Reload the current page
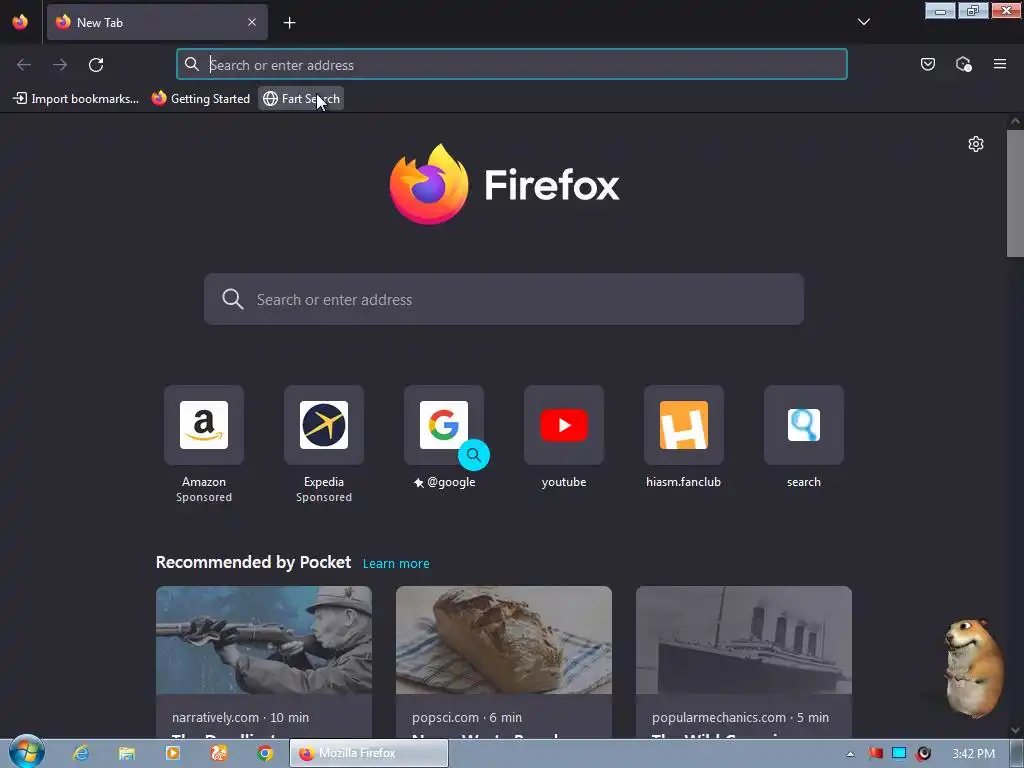The image size is (1024, 768). pyautogui.click(x=96, y=65)
